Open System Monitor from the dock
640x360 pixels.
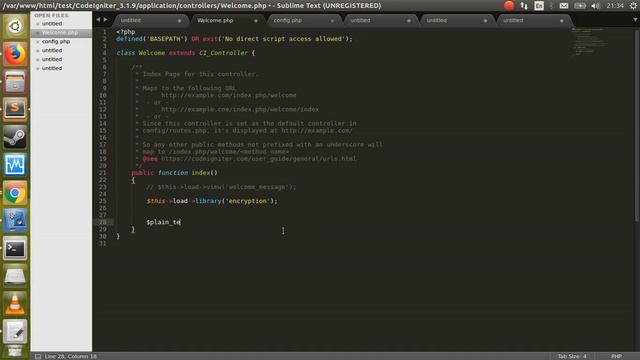coord(15,164)
